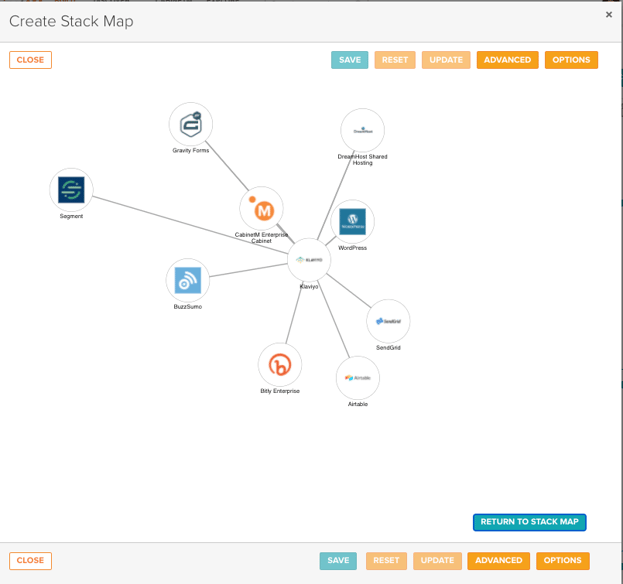This screenshot has width=623, height=584.
Task: Click the bottom RESET button
Action: coord(386,561)
